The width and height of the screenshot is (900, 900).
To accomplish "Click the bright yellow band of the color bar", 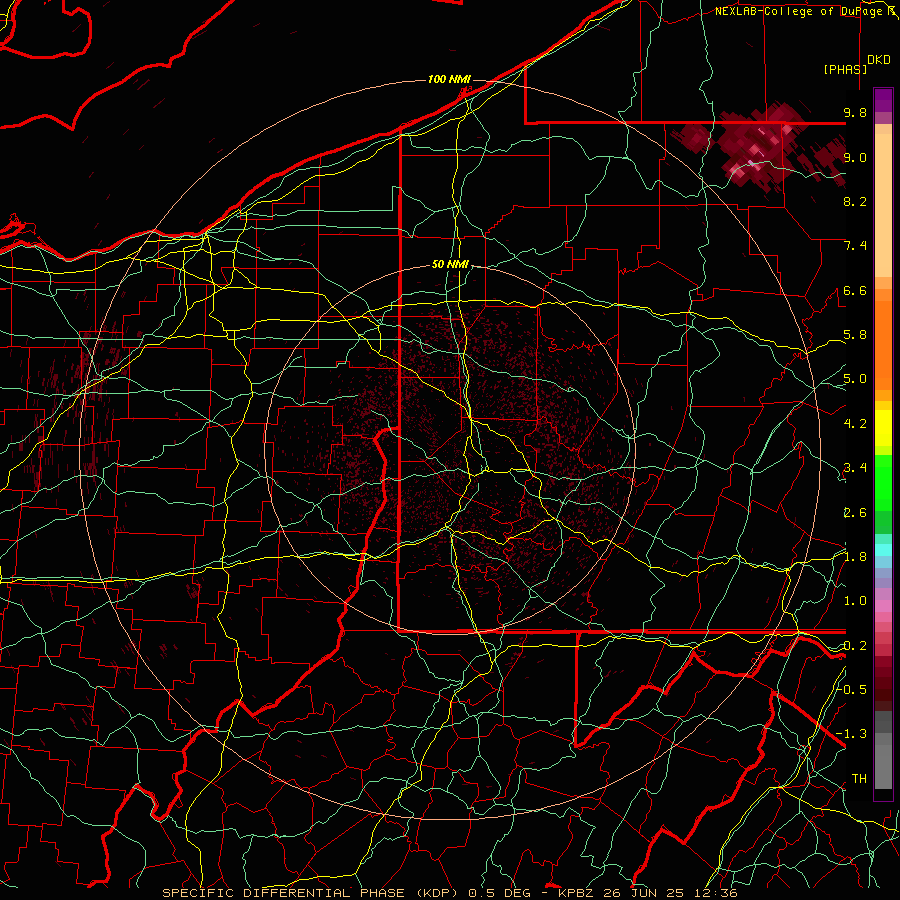I will point(883,428).
